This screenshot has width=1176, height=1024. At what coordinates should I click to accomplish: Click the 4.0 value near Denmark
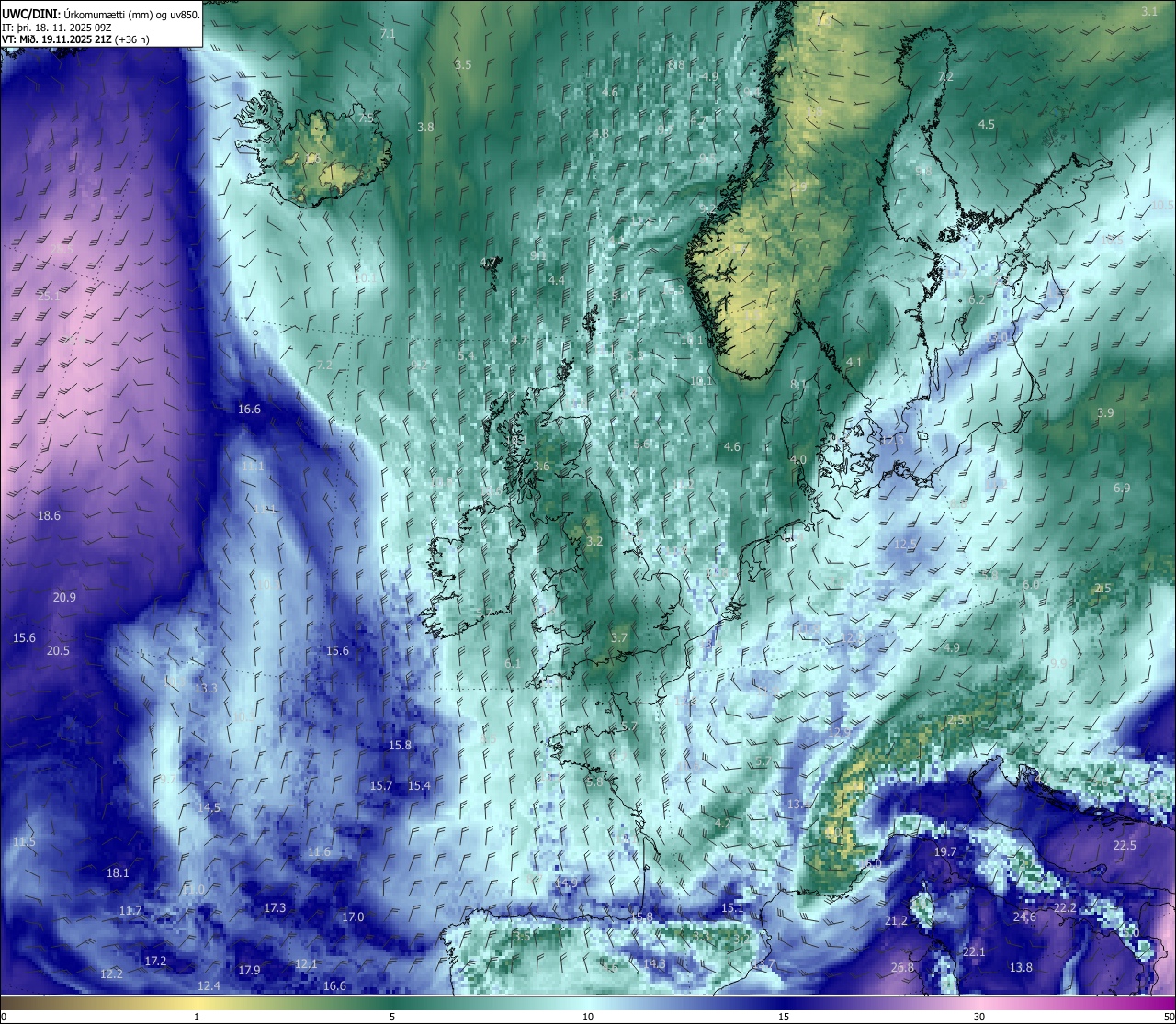tap(798, 459)
